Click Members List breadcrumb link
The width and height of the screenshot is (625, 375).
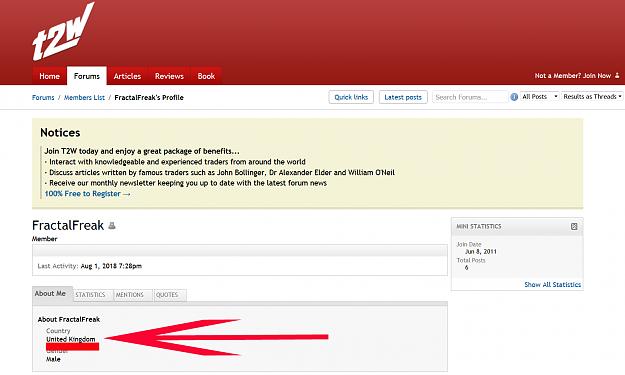coord(84,98)
